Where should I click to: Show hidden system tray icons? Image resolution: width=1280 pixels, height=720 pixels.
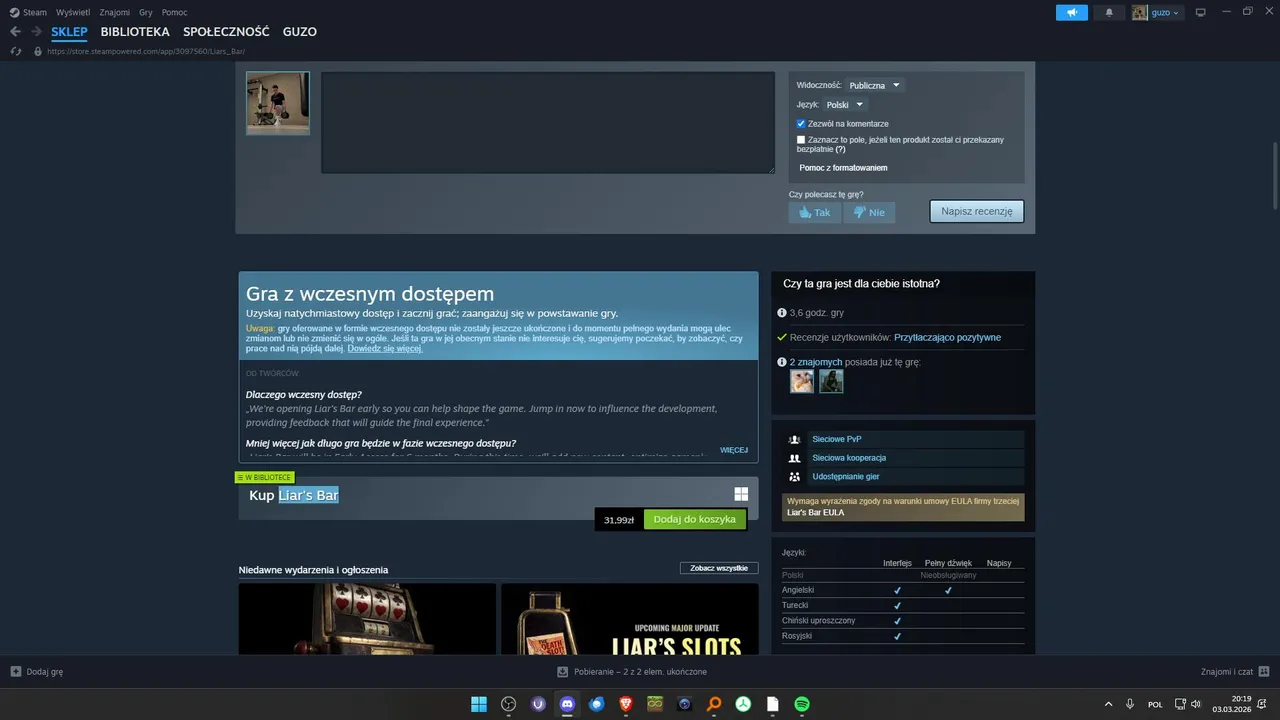(x=1108, y=704)
